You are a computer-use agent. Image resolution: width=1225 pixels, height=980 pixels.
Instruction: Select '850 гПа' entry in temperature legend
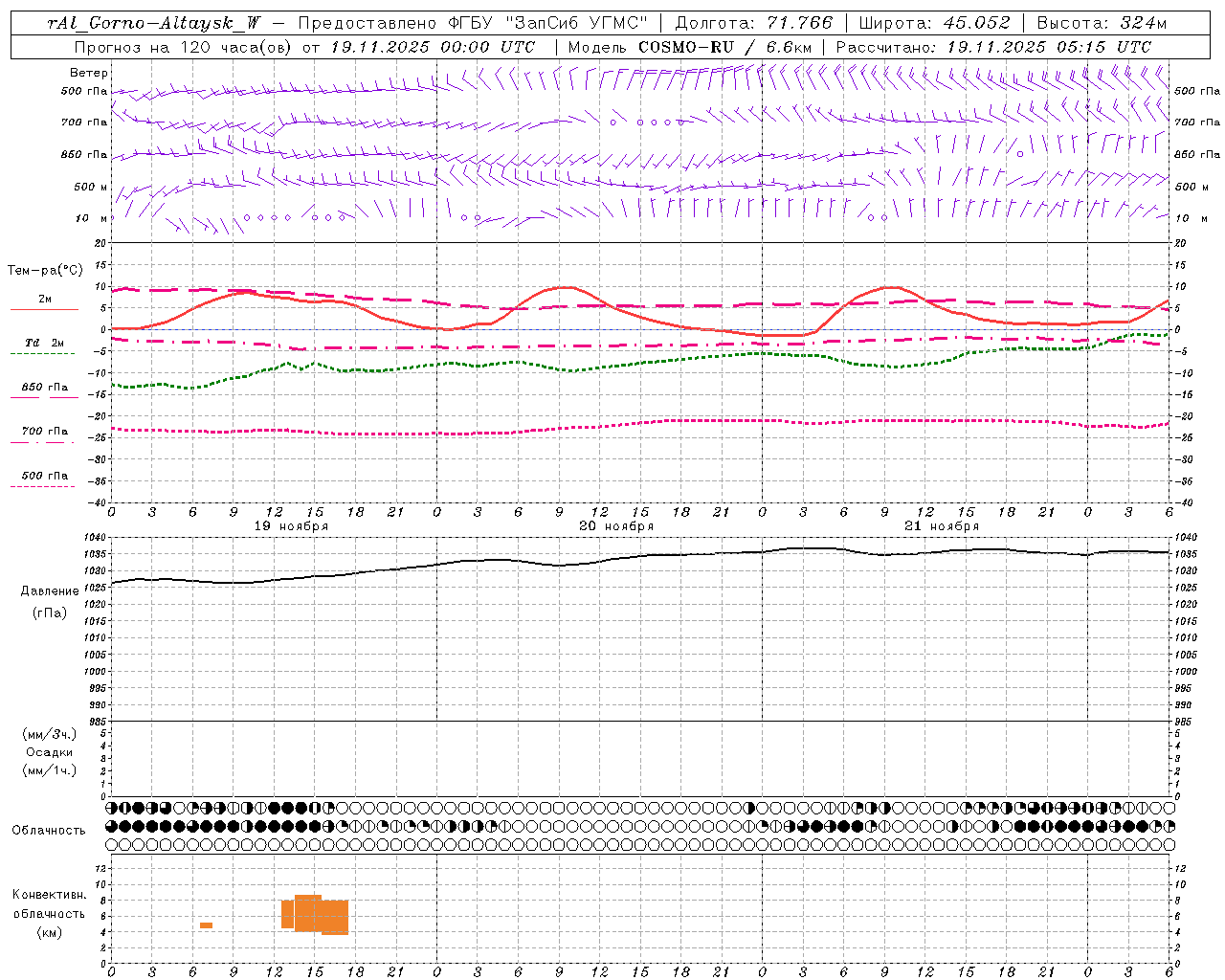[45, 388]
